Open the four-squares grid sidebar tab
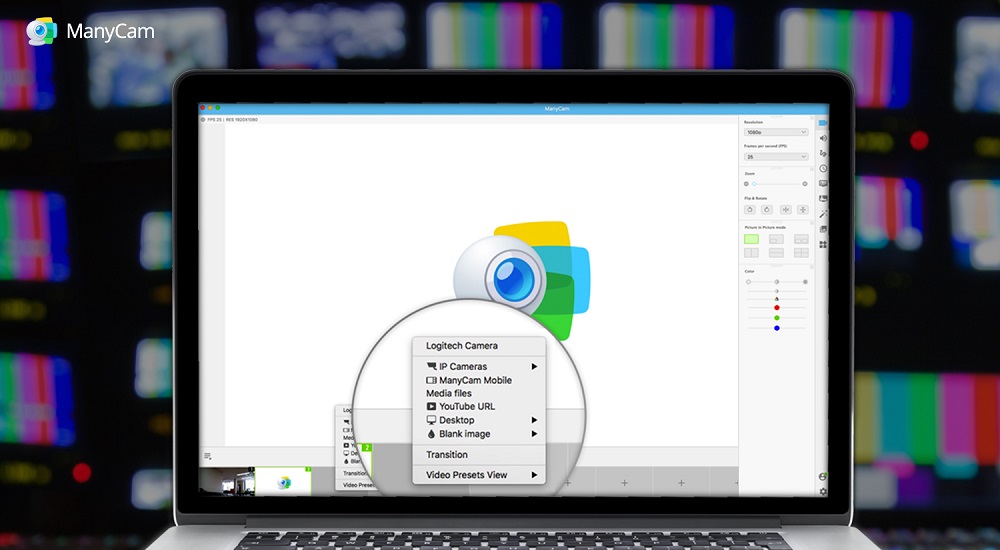This screenshot has height=550, width=1000. click(x=823, y=244)
